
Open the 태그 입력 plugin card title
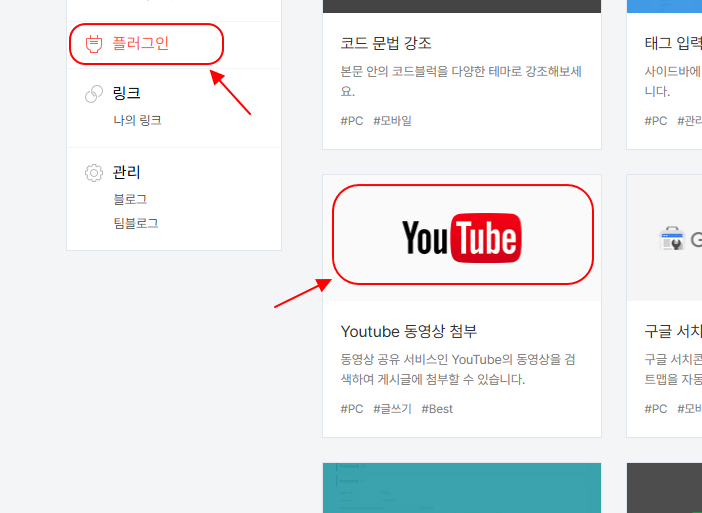(673, 43)
